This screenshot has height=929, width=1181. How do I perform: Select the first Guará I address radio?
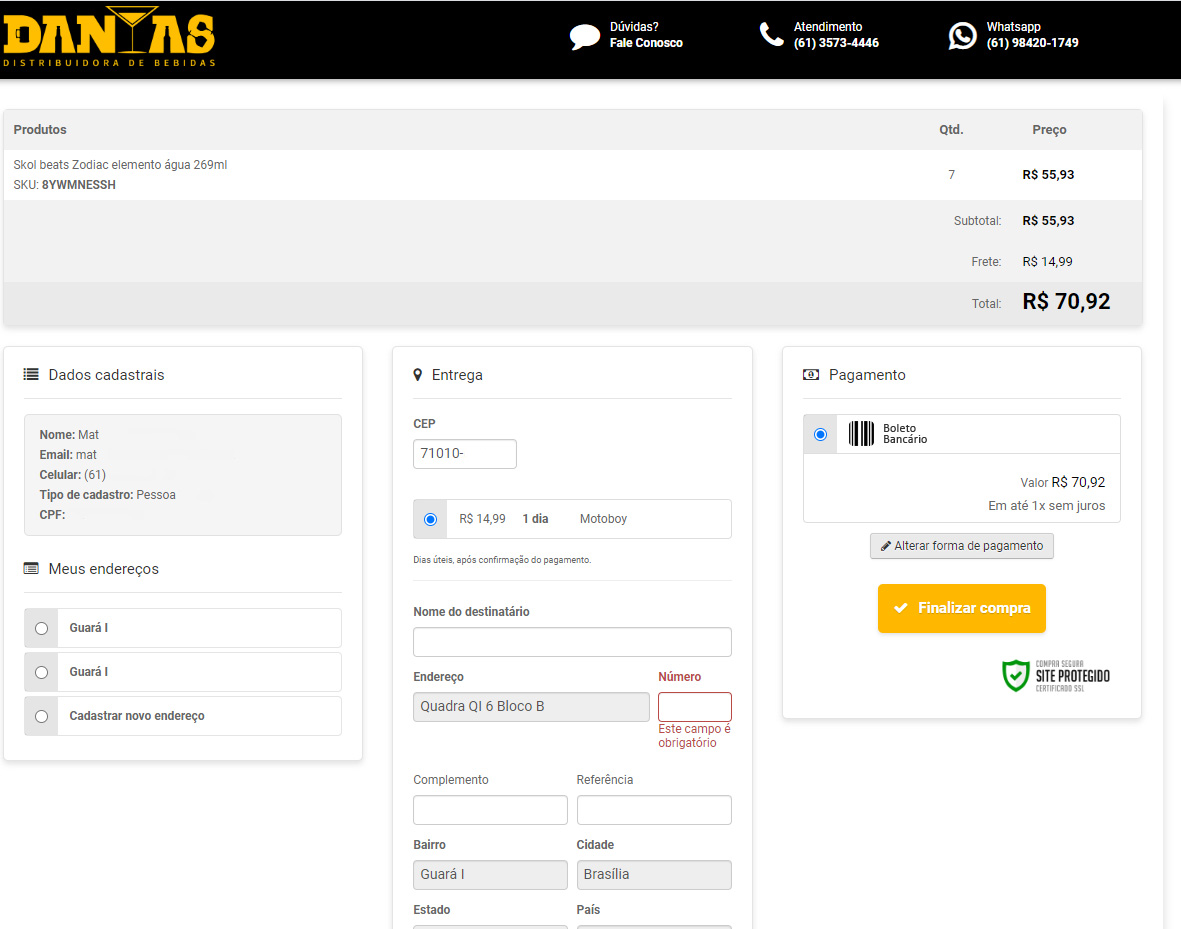41,628
